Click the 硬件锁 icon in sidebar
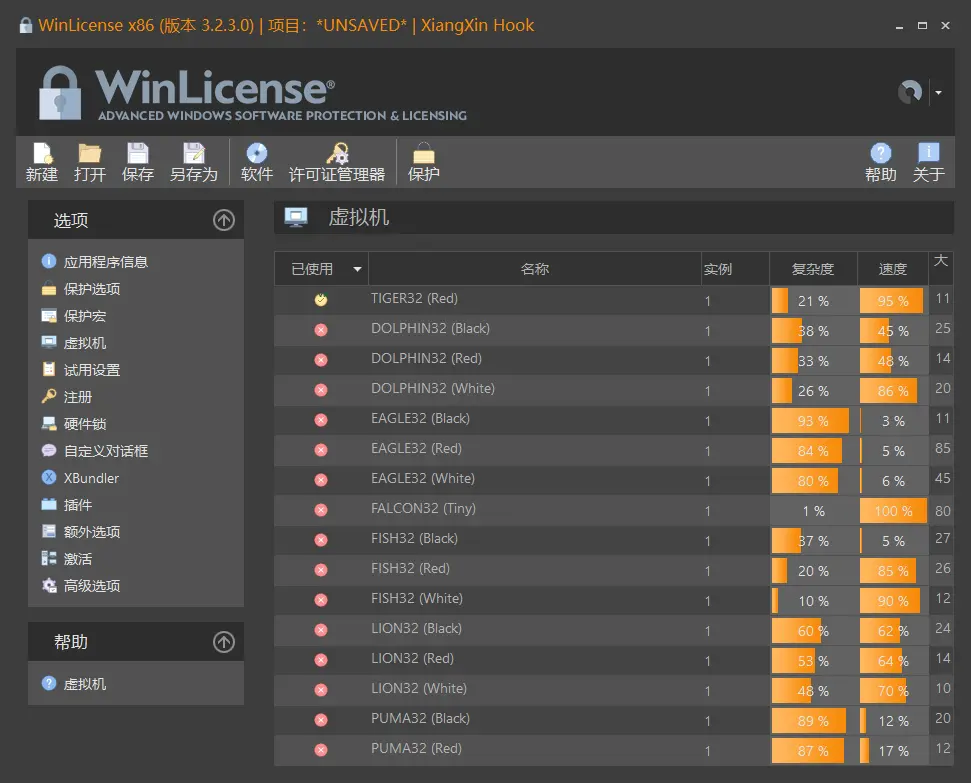Viewport: 971px width, 783px height. (49, 423)
